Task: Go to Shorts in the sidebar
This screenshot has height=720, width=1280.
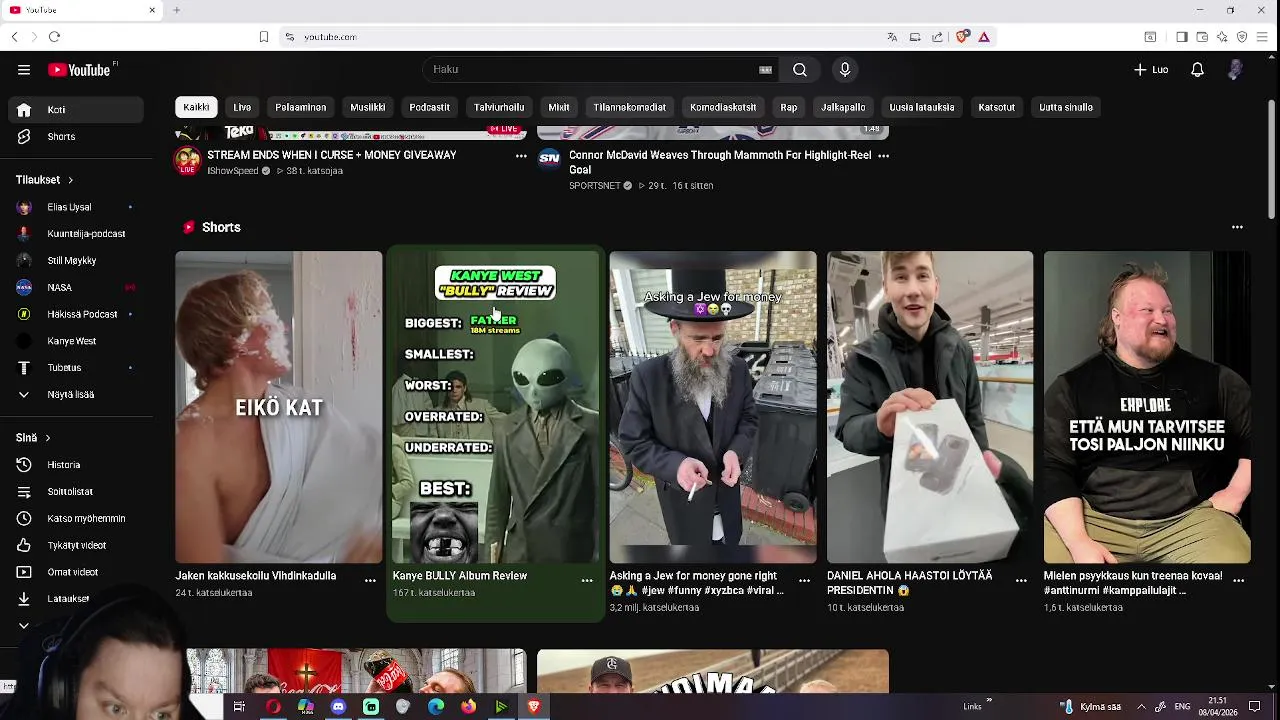Action: point(76,137)
